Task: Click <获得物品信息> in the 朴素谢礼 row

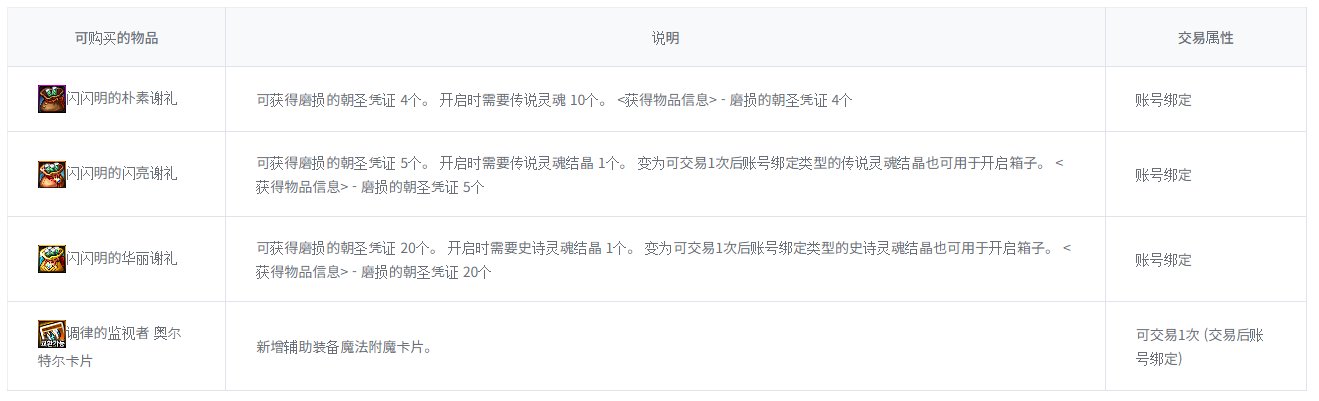Action: pos(667,100)
